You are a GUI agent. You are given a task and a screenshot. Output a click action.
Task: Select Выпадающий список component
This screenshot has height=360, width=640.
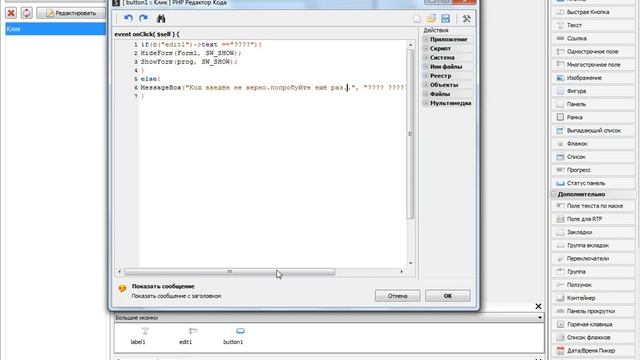tap(593, 130)
